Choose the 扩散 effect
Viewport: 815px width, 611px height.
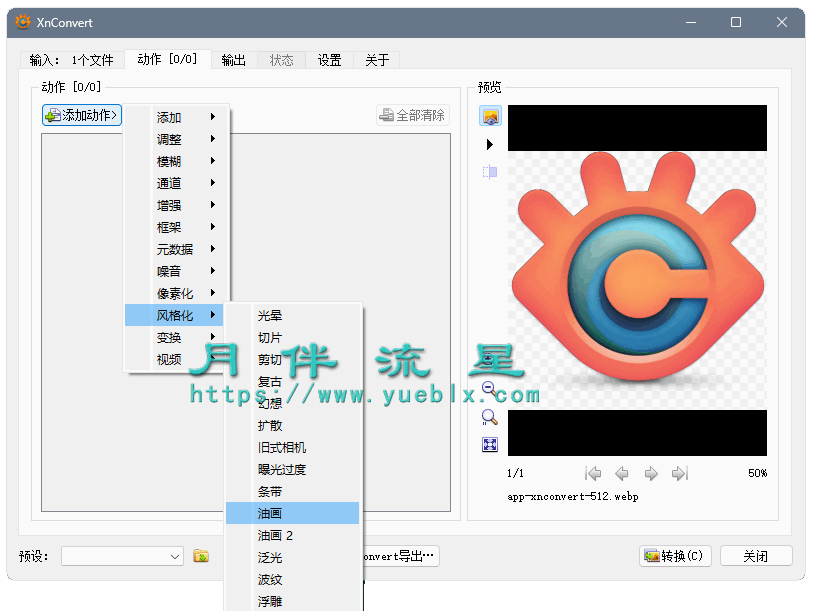(293, 426)
